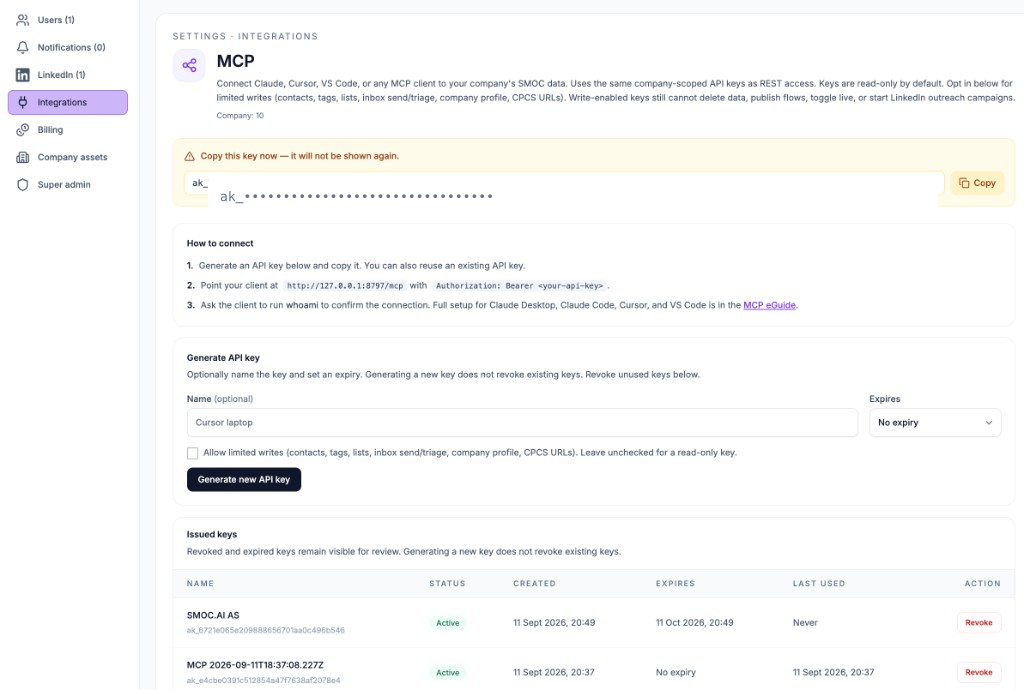Click the 11 Oct 2026, 20:49 expiry
Viewport: 1024px width, 690px height.
click(694, 623)
